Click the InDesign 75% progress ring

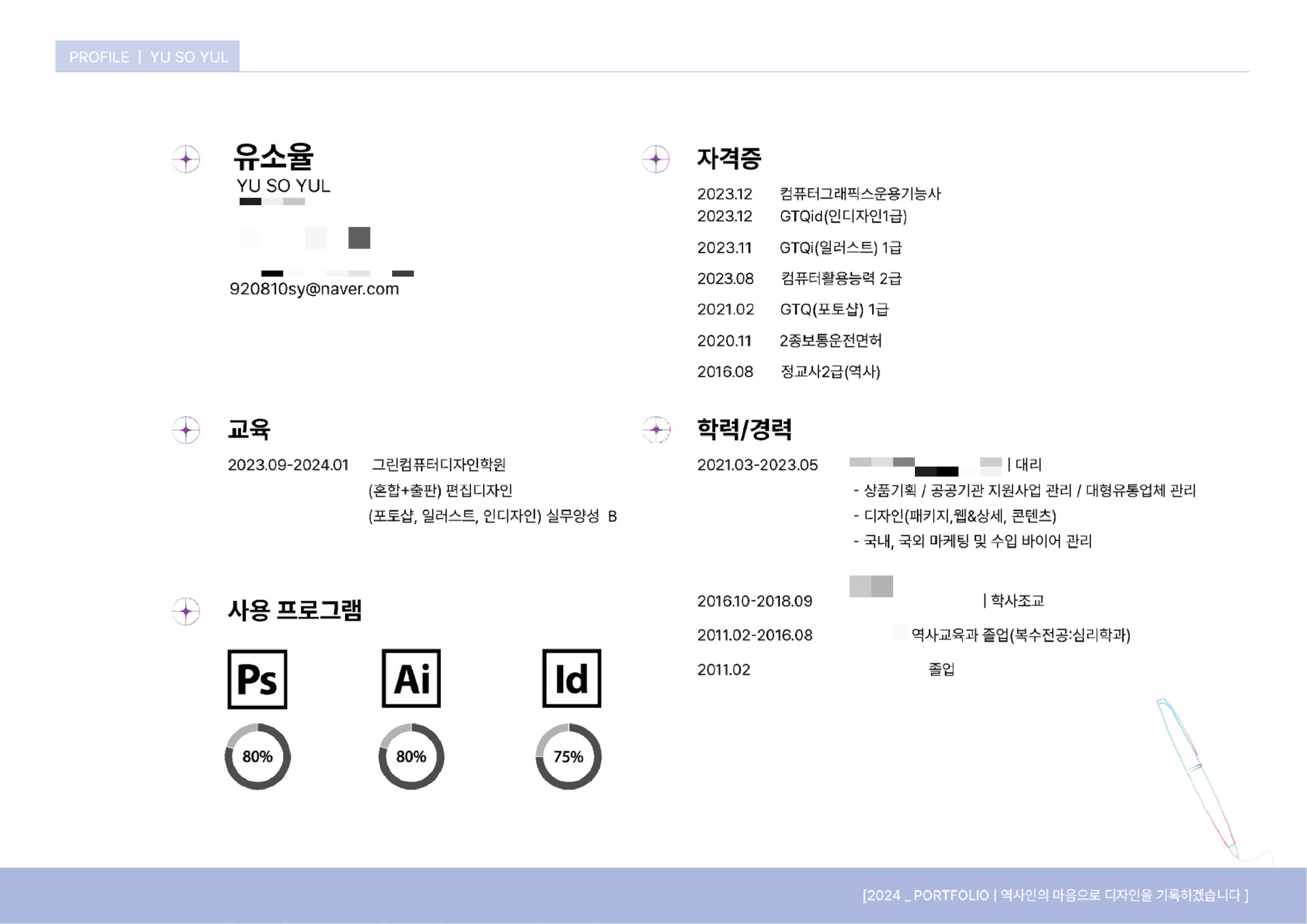(568, 757)
